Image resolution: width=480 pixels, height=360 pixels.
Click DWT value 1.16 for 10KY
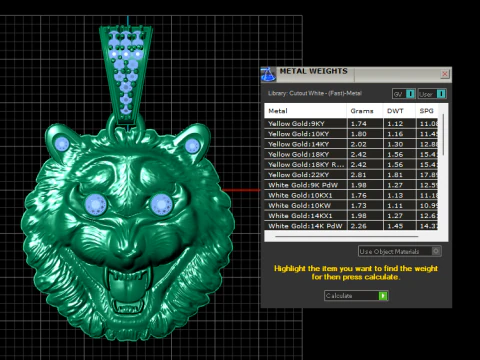click(x=395, y=134)
